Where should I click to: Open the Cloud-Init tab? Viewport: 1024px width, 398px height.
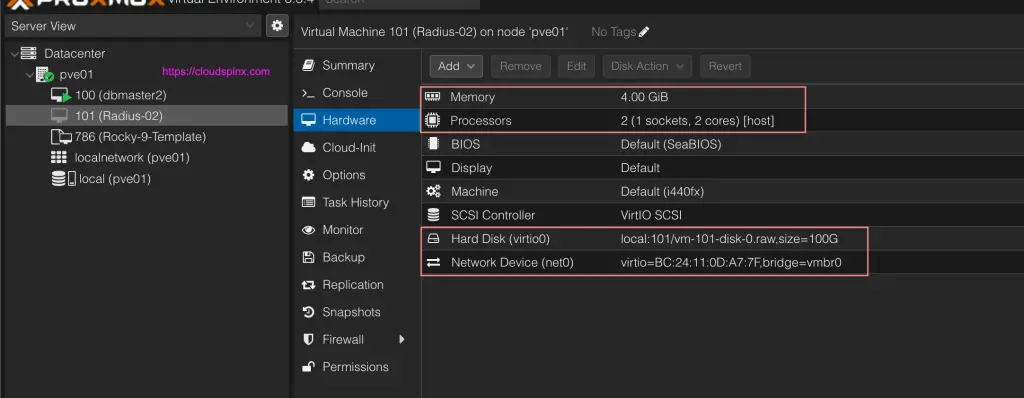click(357, 148)
